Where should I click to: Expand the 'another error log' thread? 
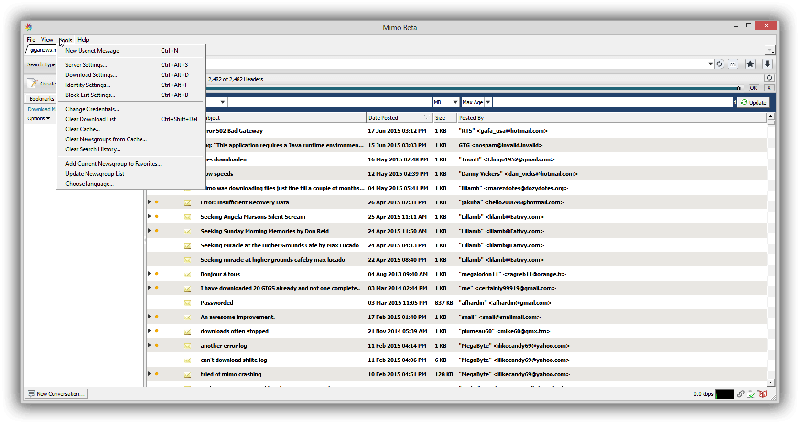pyautogui.click(x=149, y=345)
